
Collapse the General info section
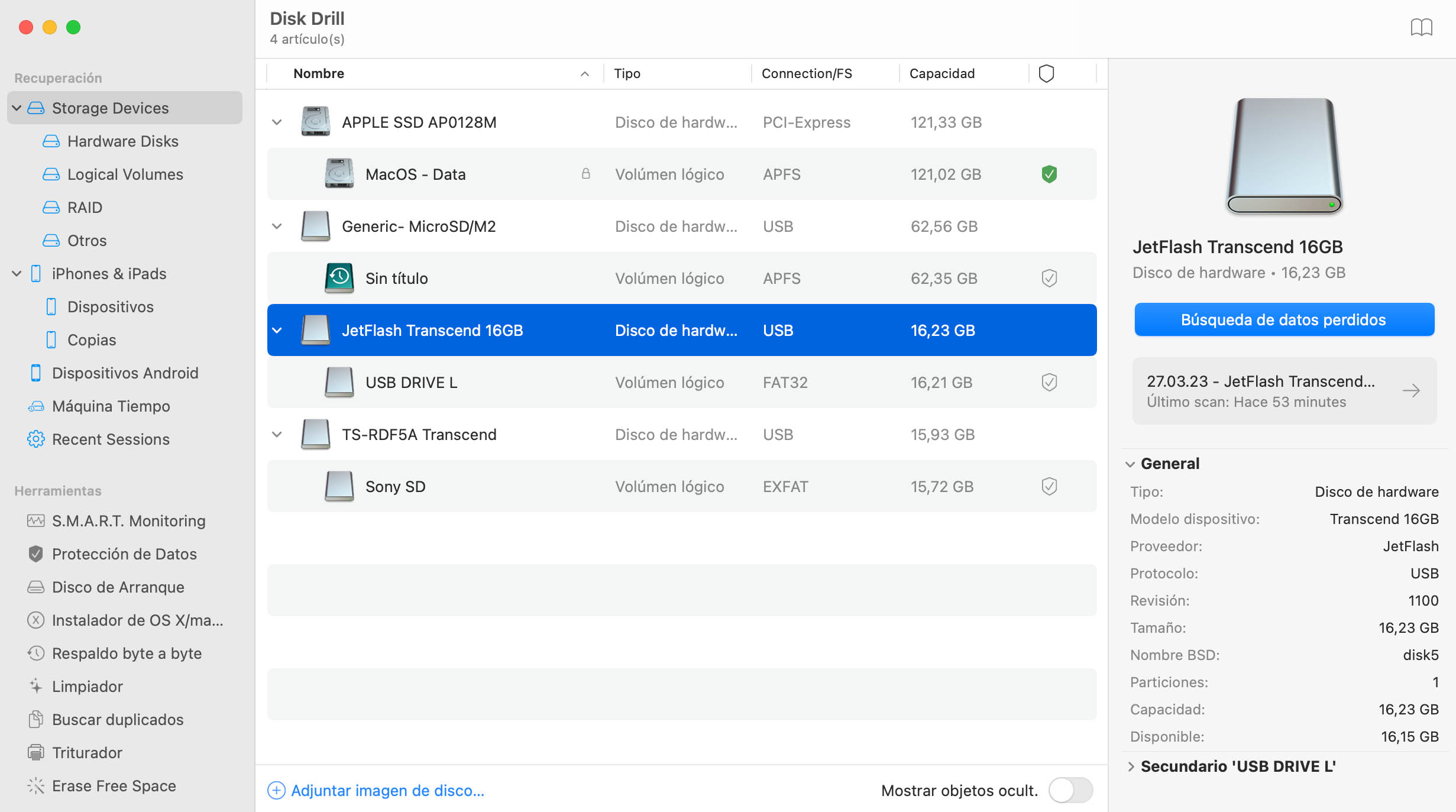point(1130,464)
